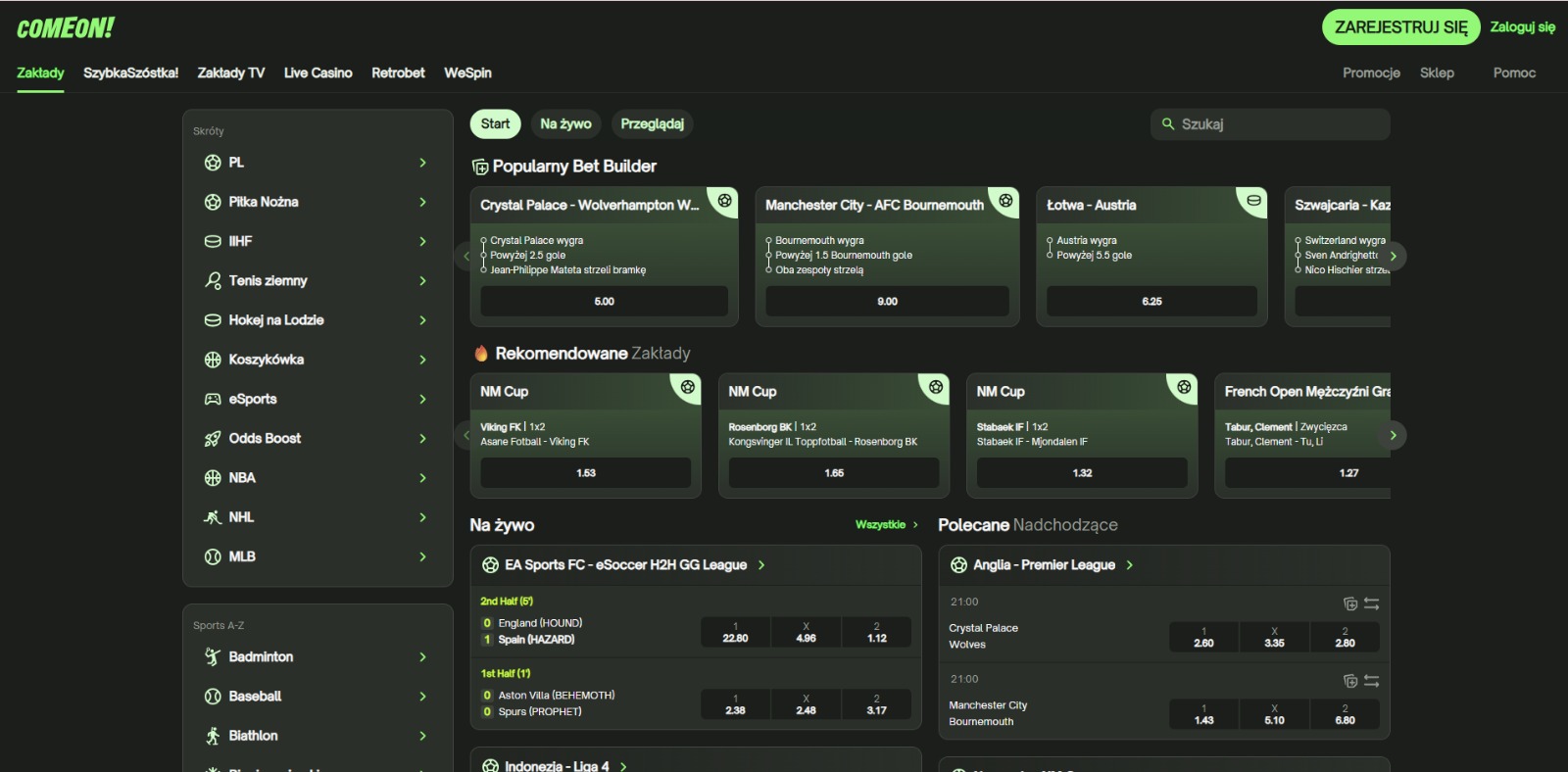Viewport: 1568px width, 772px height.
Task: Click the NBA basketball icon
Action: click(x=213, y=478)
